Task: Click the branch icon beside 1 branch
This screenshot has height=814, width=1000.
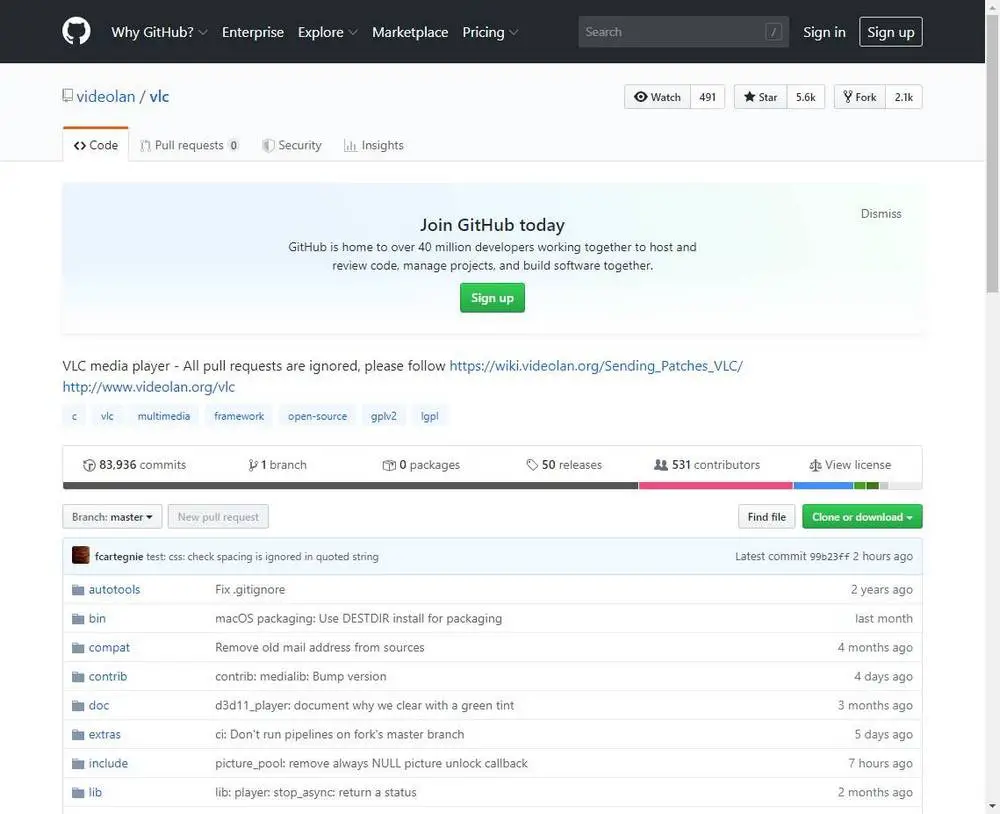Action: [x=253, y=465]
